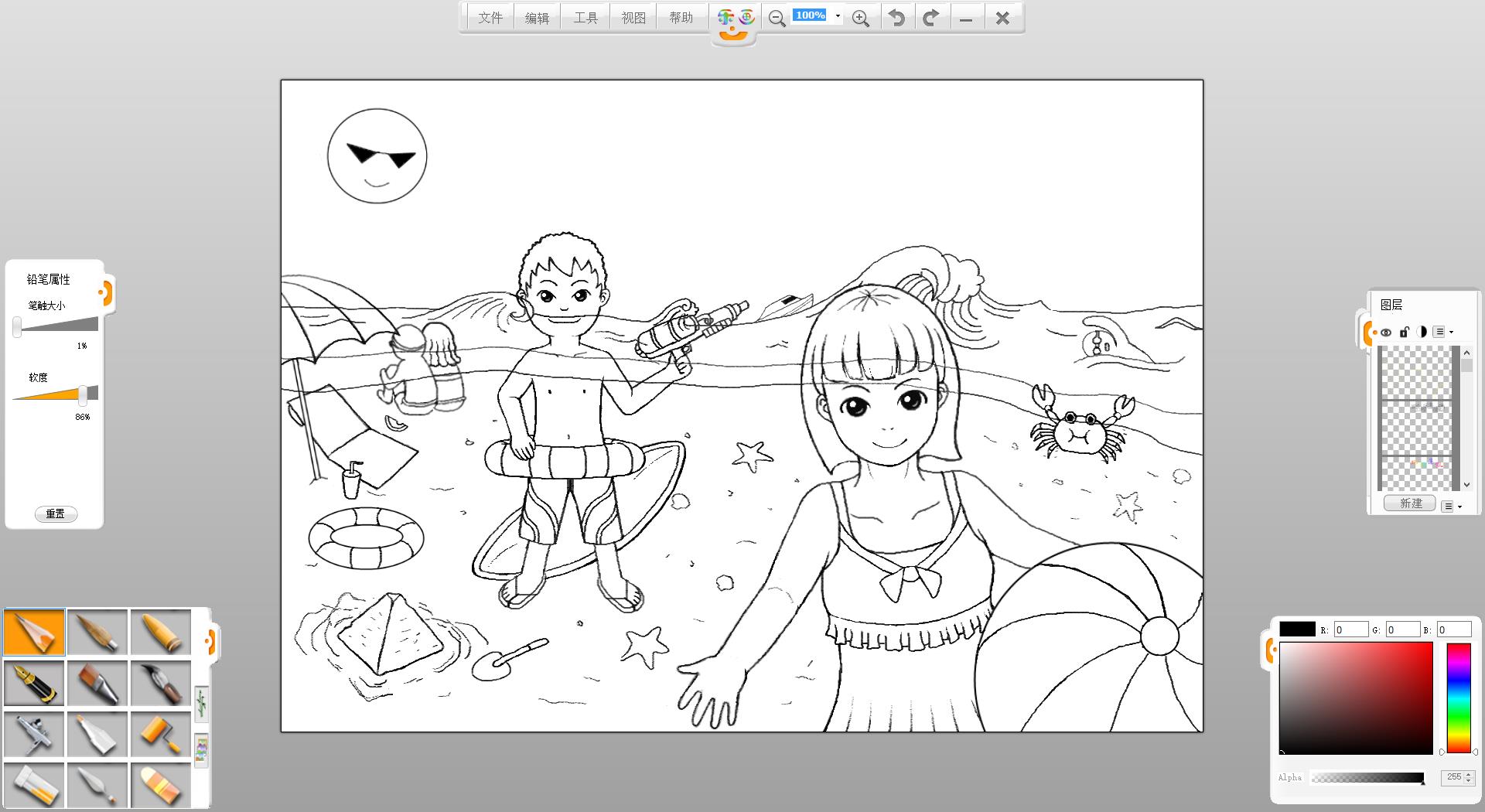Open the 工具 menu
The image size is (1485, 812).
585,18
